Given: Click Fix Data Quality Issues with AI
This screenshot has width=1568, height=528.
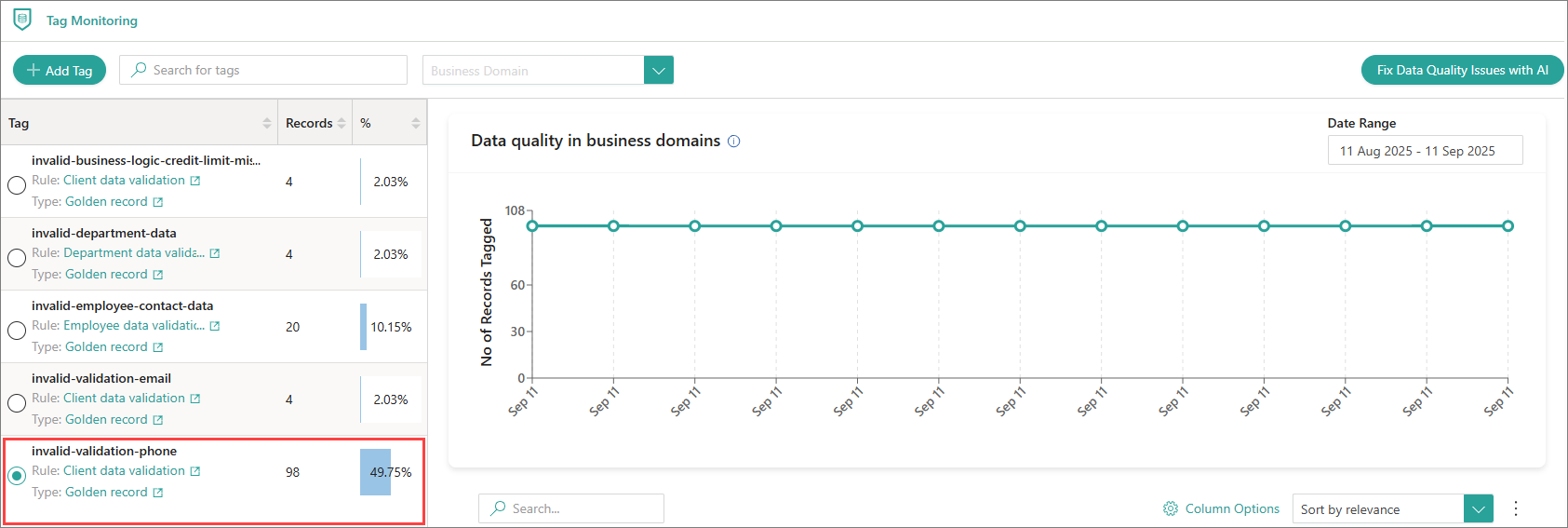Looking at the screenshot, I should (x=1462, y=70).
